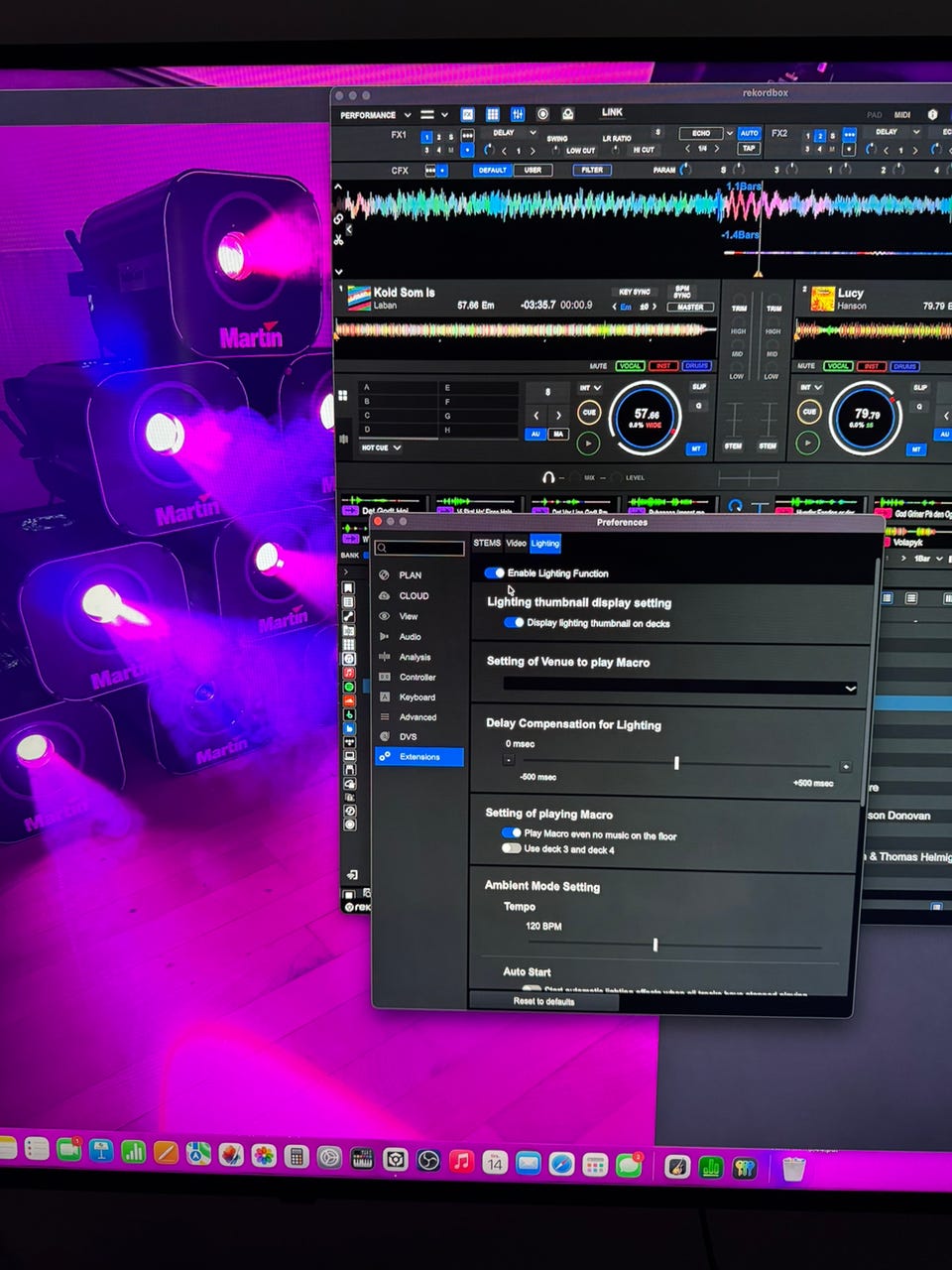Toggle Display lighting thumbnail on decks

click(x=513, y=623)
